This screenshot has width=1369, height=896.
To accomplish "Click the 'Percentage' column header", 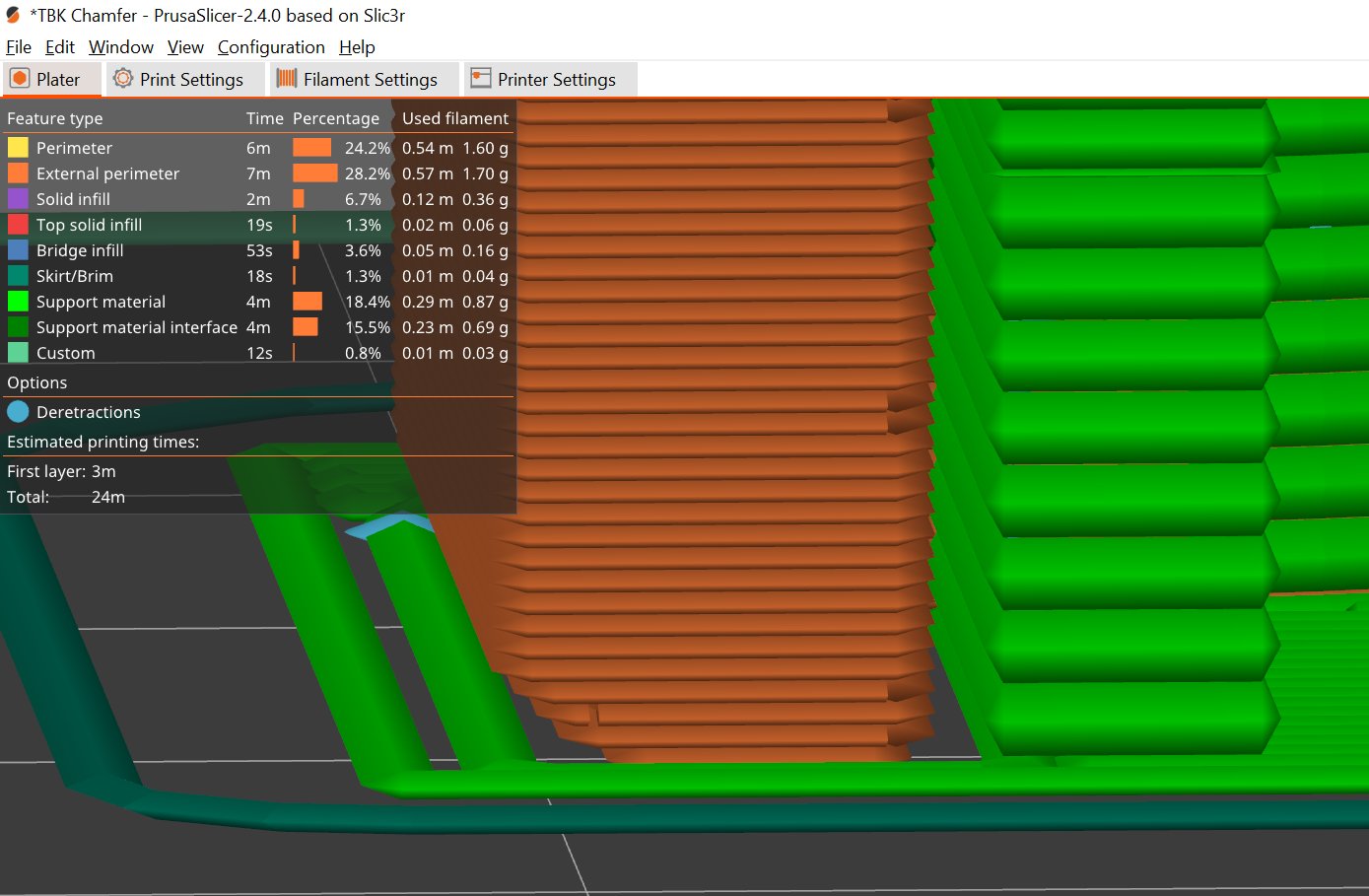I will point(336,118).
